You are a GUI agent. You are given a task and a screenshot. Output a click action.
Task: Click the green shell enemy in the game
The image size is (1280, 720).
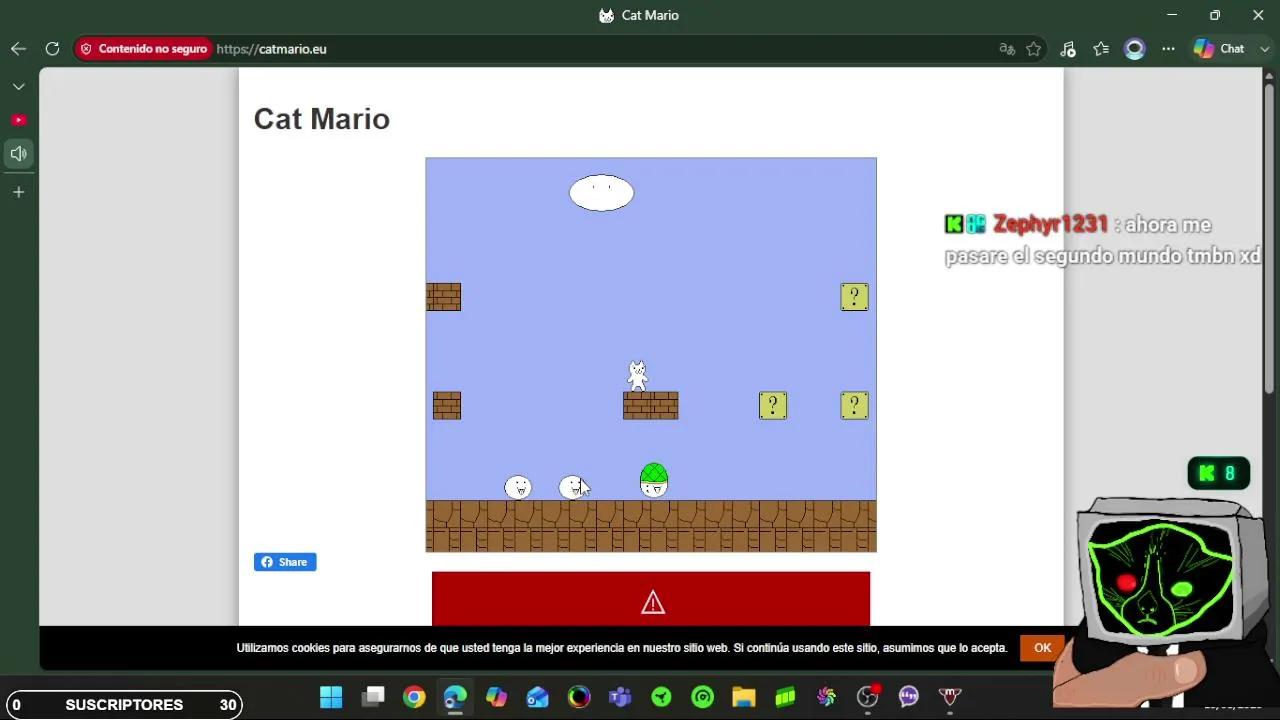(x=653, y=480)
